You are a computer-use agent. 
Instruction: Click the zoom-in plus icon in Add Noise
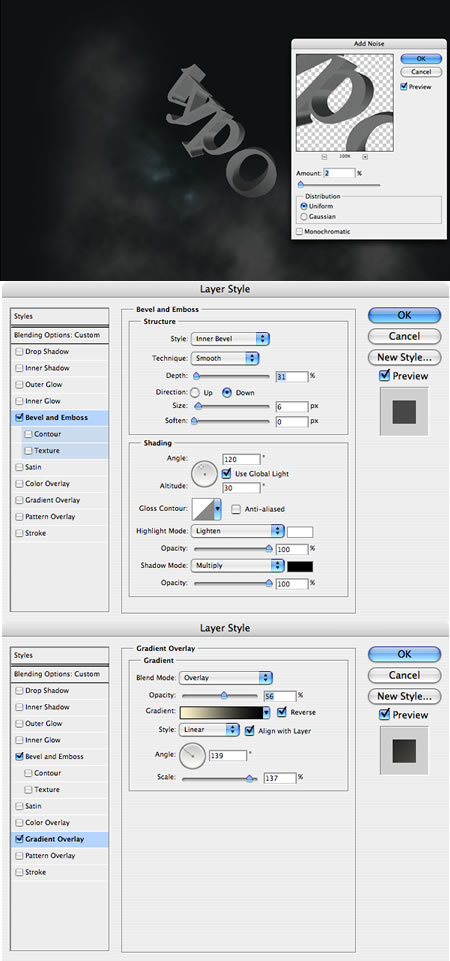pos(365,157)
